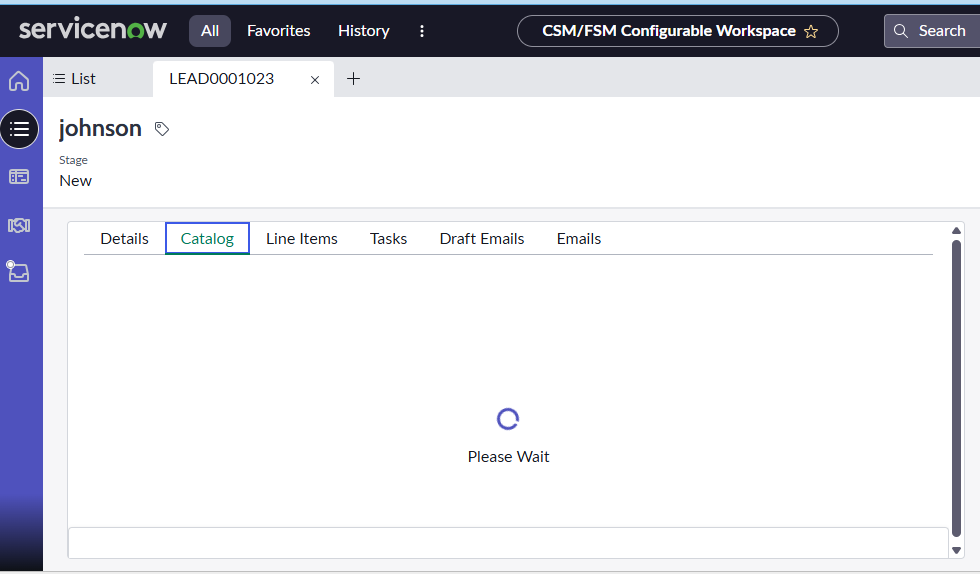The width and height of the screenshot is (980, 574).
Task: Open the Home icon in sidebar
Action: (19, 81)
